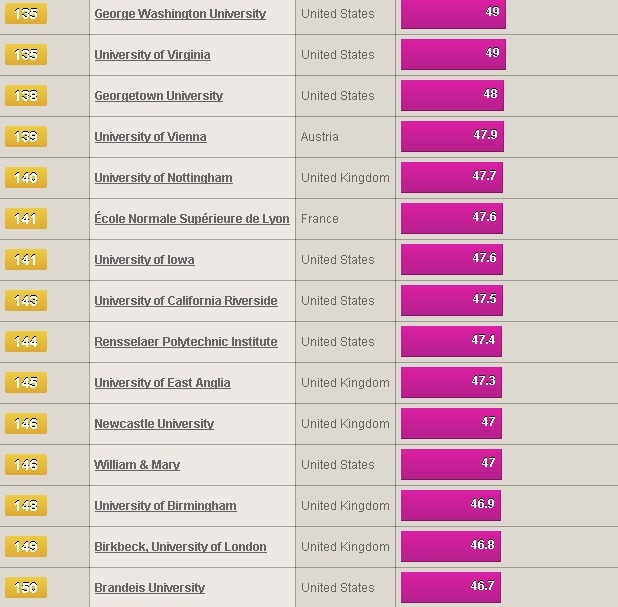Open École Normale Supérieure de Lyon link
618x607 pixels.
pyautogui.click(x=192, y=219)
